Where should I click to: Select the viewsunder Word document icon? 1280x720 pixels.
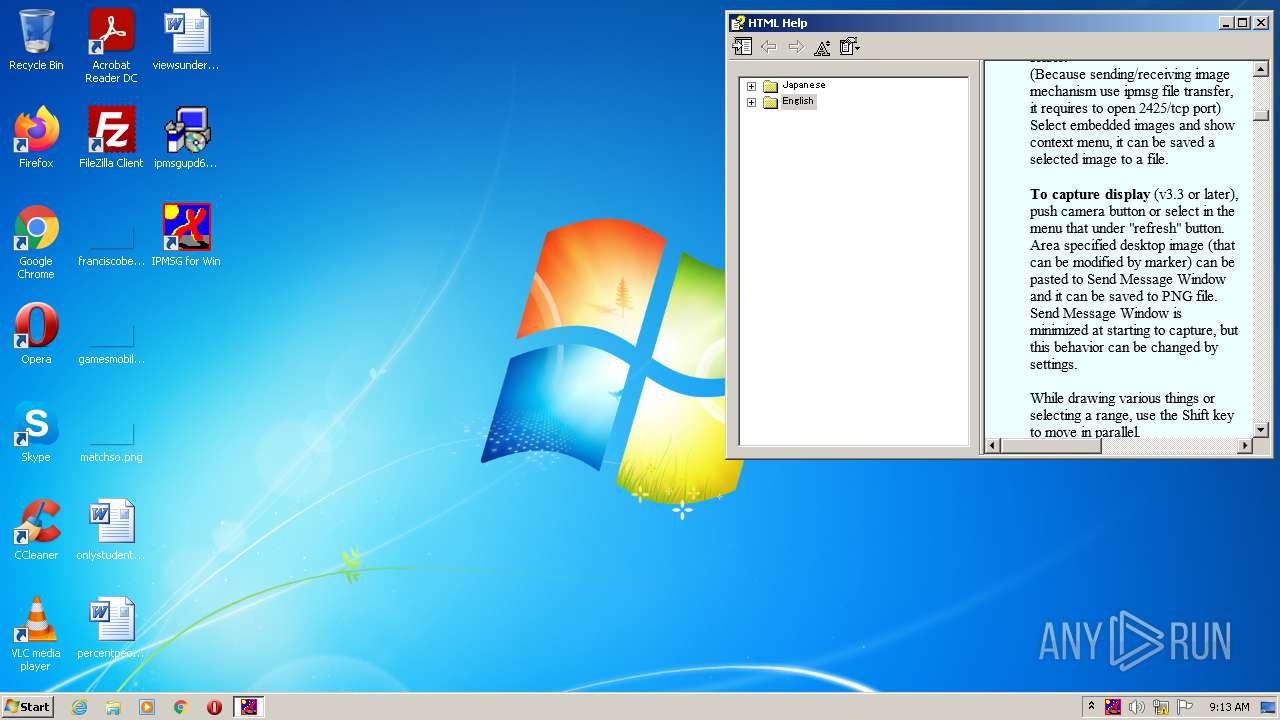point(186,41)
